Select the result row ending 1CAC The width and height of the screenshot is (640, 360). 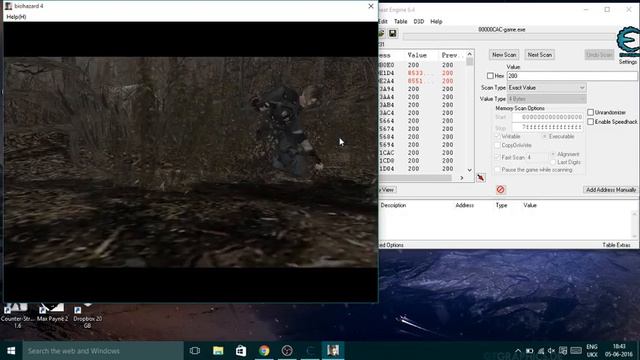point(422,153)
